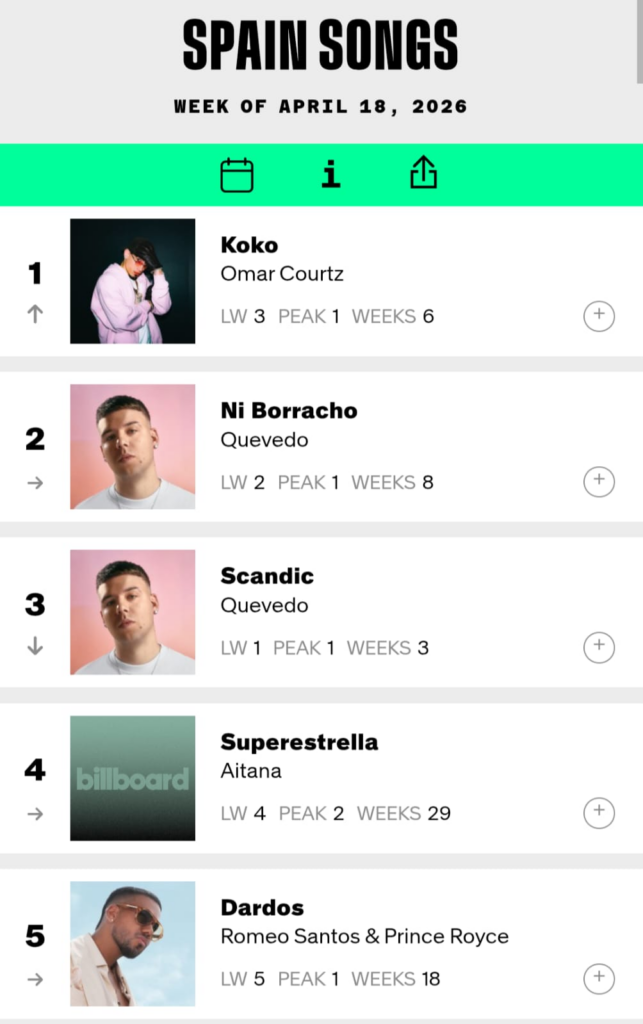643x1024 pixels.
Task: Expand Ni Borracho entry via plus icon
Action: coord(599,481)
